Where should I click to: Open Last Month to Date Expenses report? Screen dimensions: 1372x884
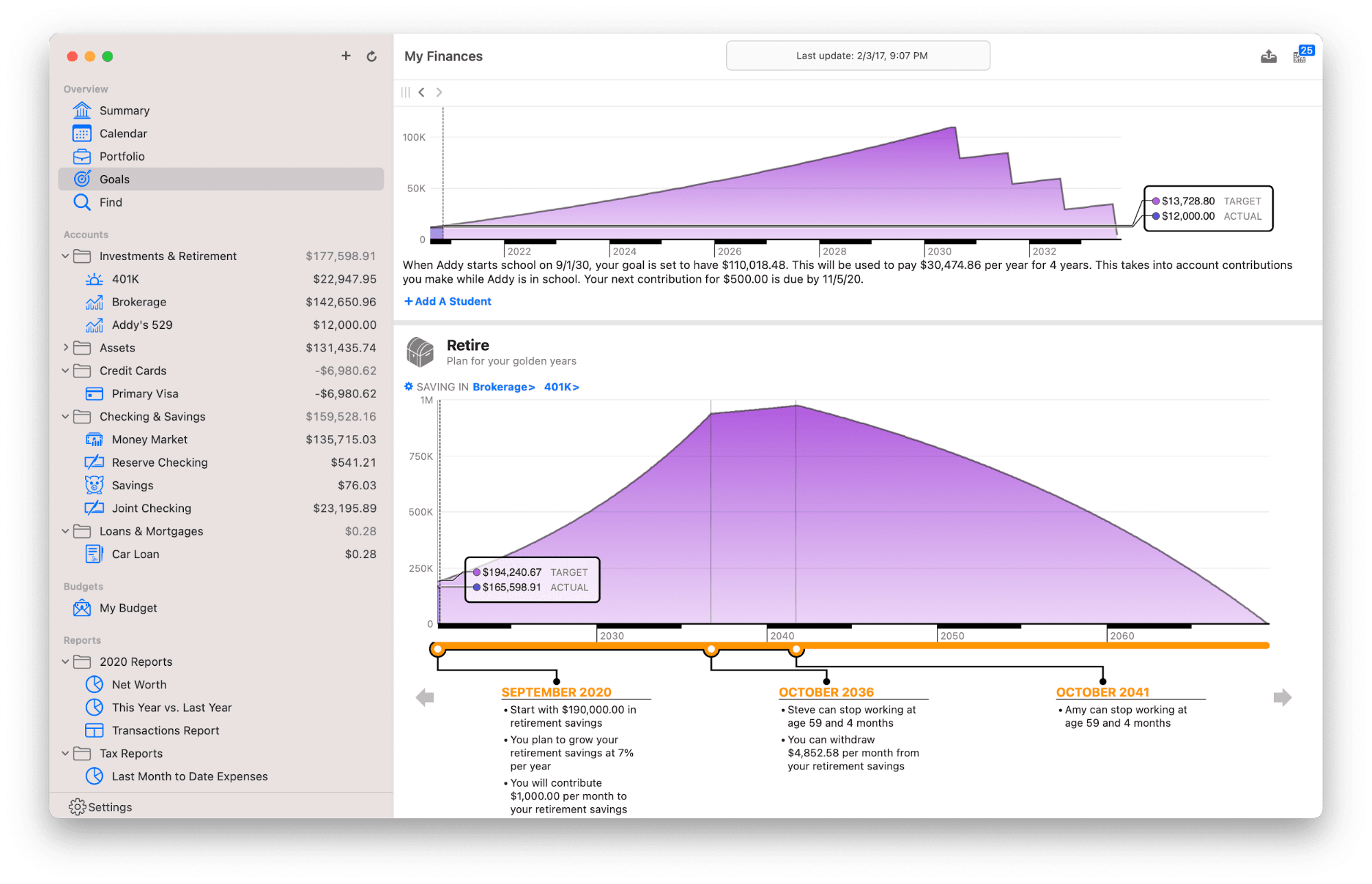(221, 776)
